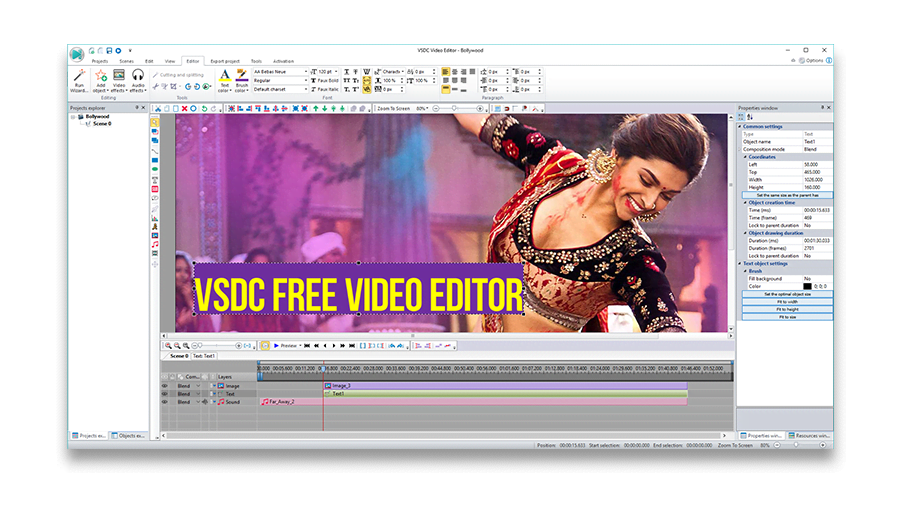Select the rectangle shape tool in left toolbar

click(155, 160)
